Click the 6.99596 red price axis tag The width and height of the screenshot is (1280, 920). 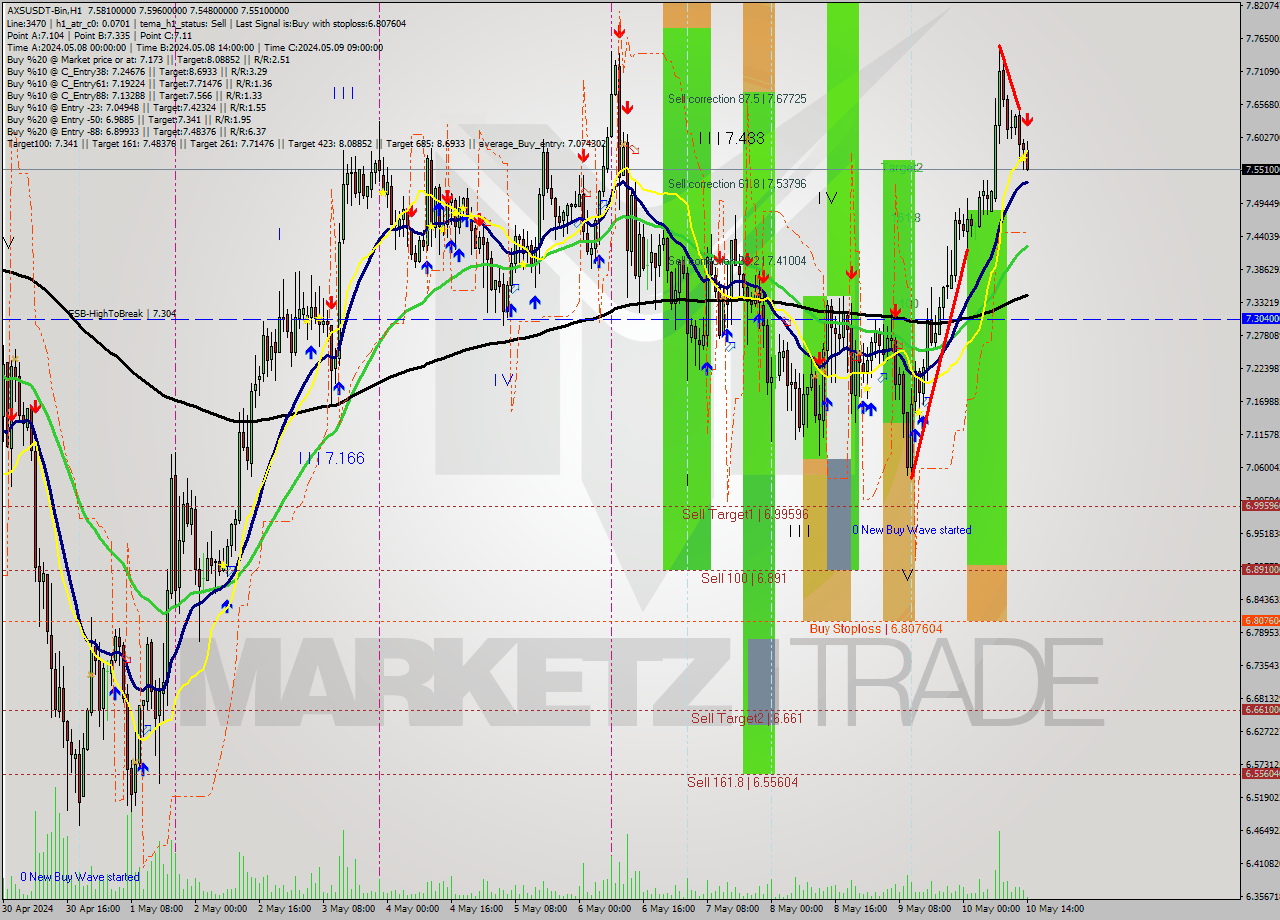1260,505
